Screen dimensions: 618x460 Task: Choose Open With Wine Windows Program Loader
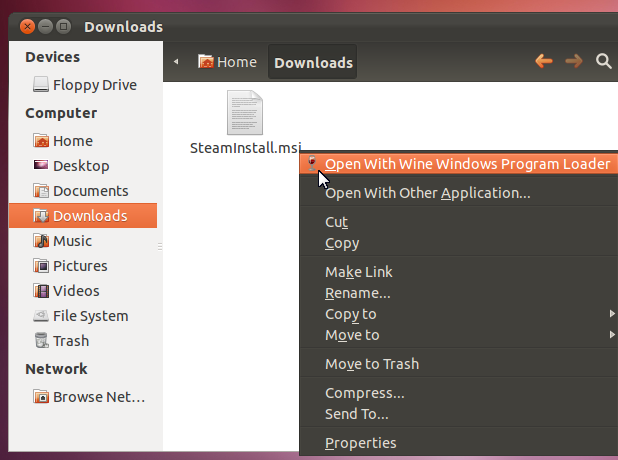pyautogui.click(x=467, y=164)
